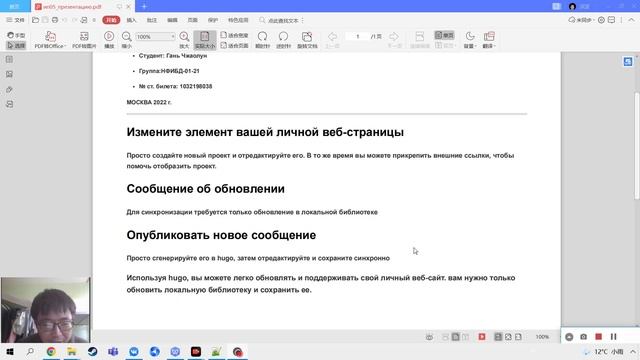
Task: Zoom out with the minus magnifier
Action: 127,40
